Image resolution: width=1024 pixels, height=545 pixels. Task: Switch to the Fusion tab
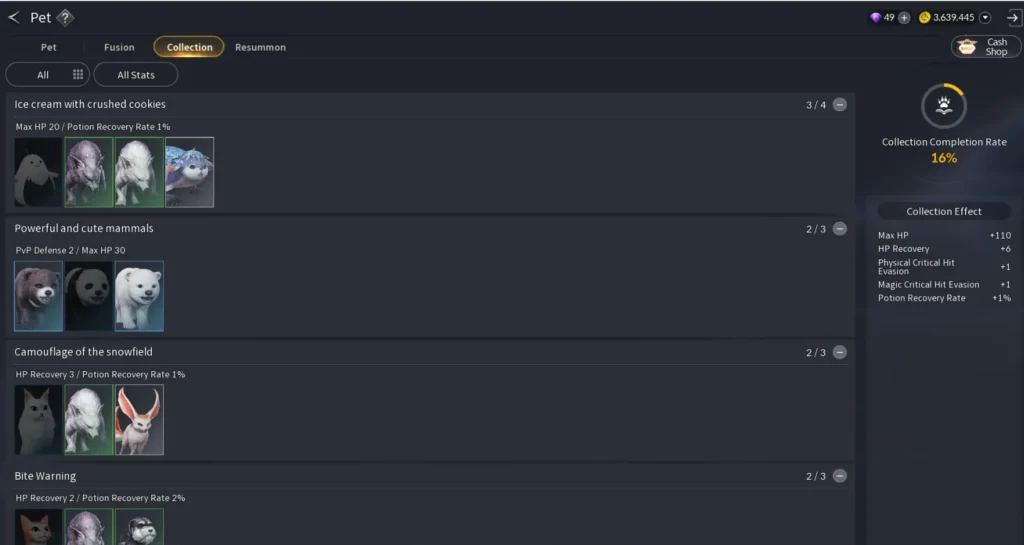pyautogui.click(x=119, y=47)
